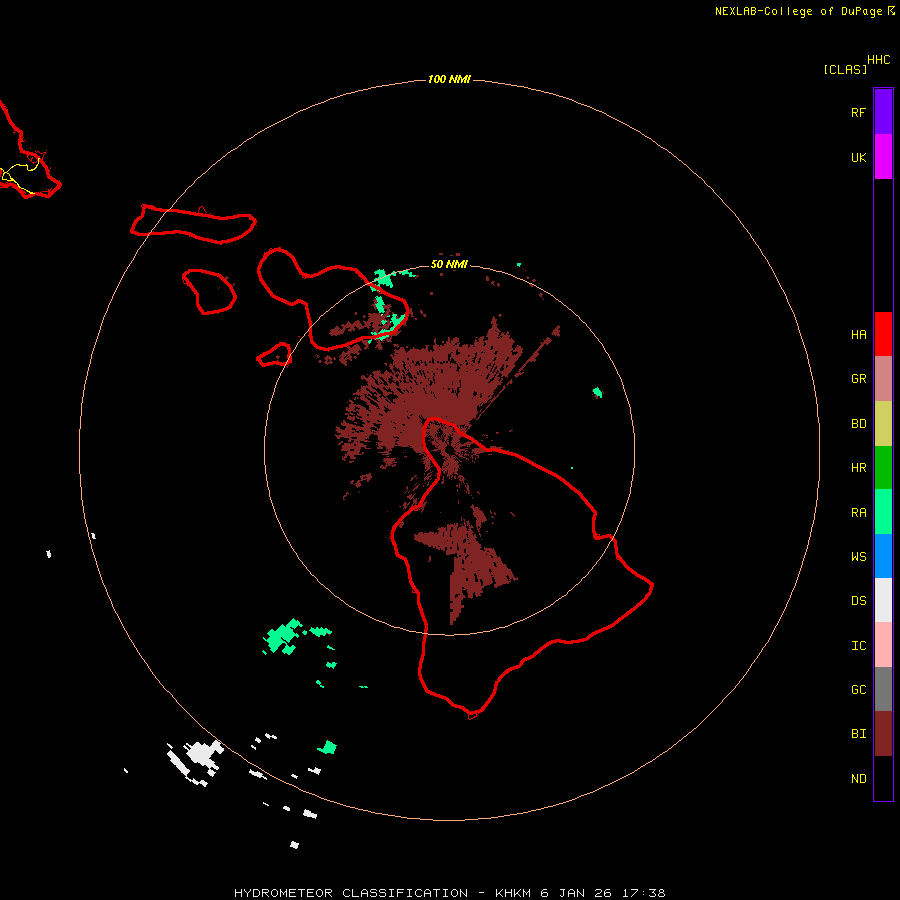The image size is (900, 900).
Task: Click the IC legend label
Action: (858, 646)
